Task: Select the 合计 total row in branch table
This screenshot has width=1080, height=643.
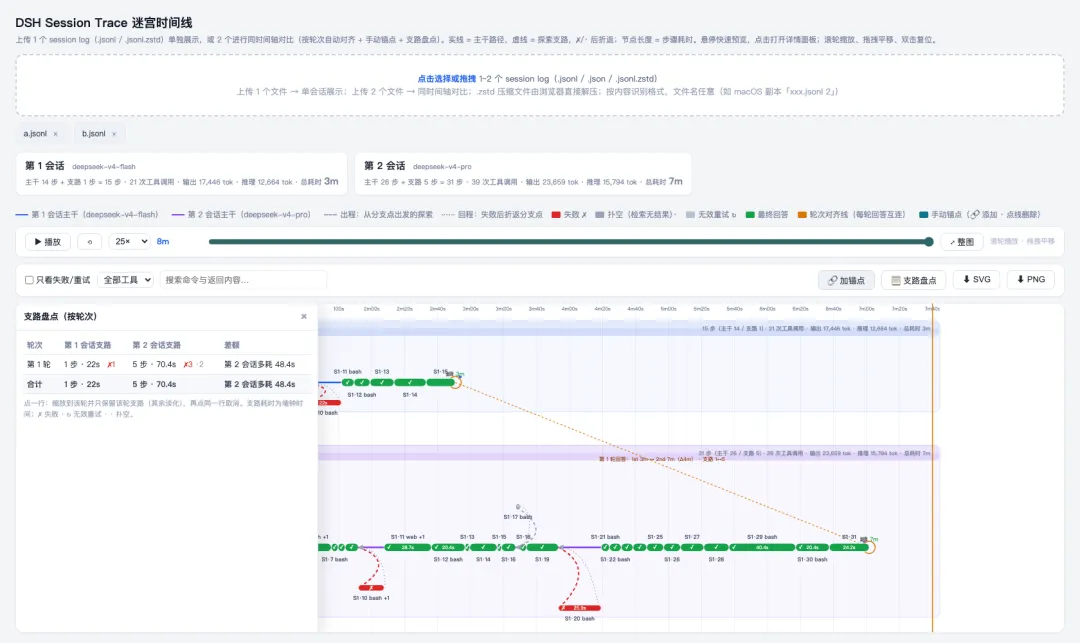Action: (167, 384)
